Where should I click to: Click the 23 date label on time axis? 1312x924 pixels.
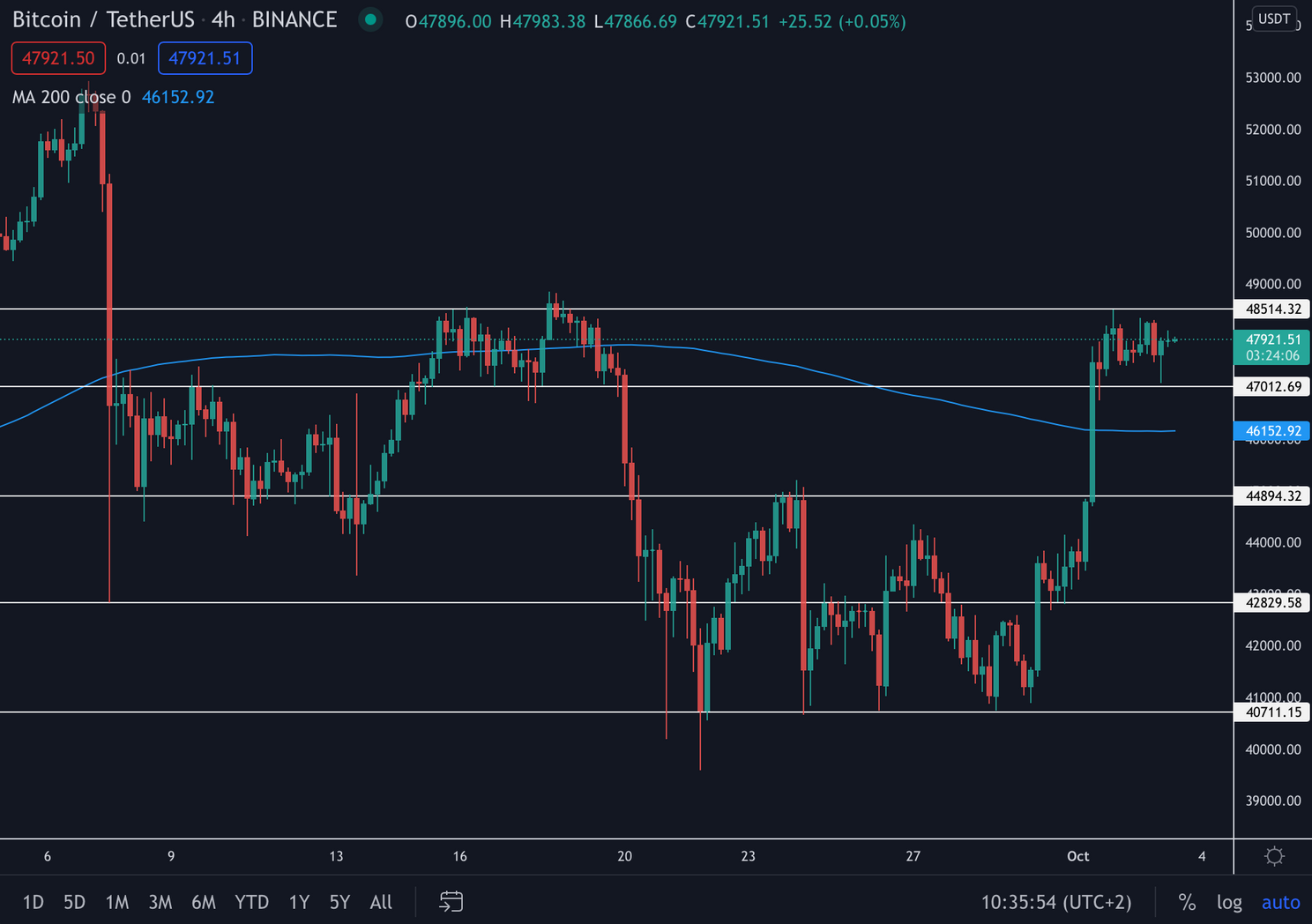748,856
